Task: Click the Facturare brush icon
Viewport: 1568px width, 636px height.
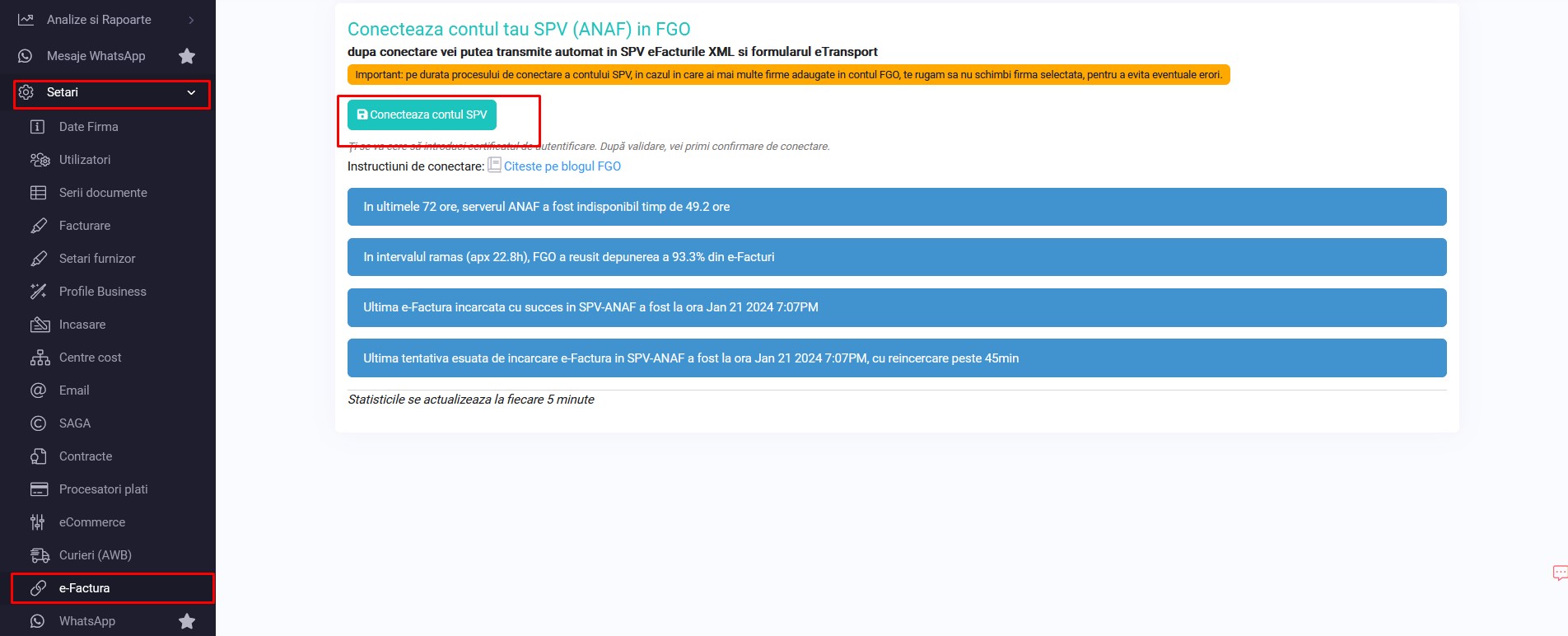Action: click(x=39, y=226)
